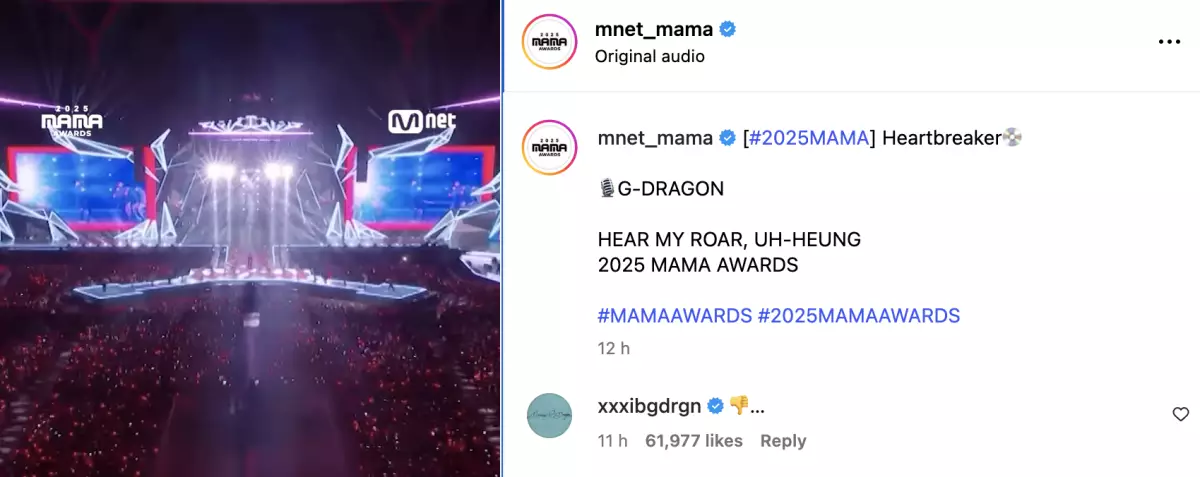Open the #2025MAMA hashtag

pos(808,138)
